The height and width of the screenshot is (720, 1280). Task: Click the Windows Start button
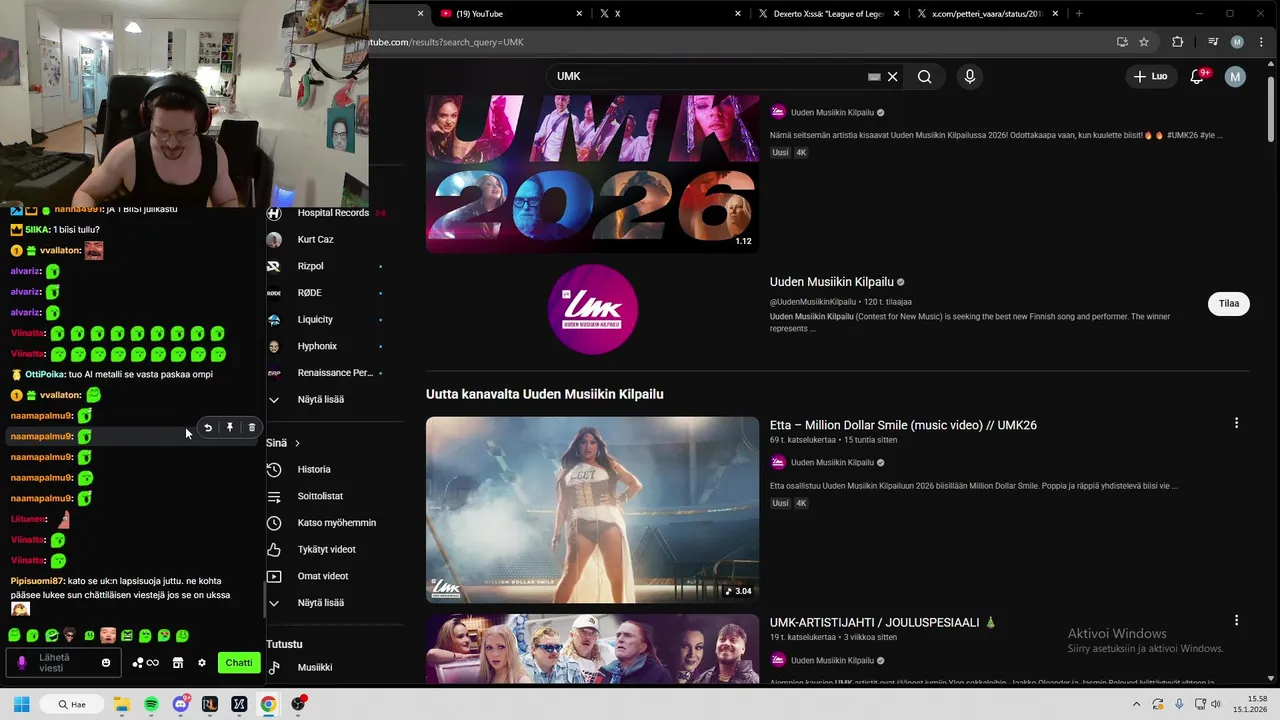(22, 704)
